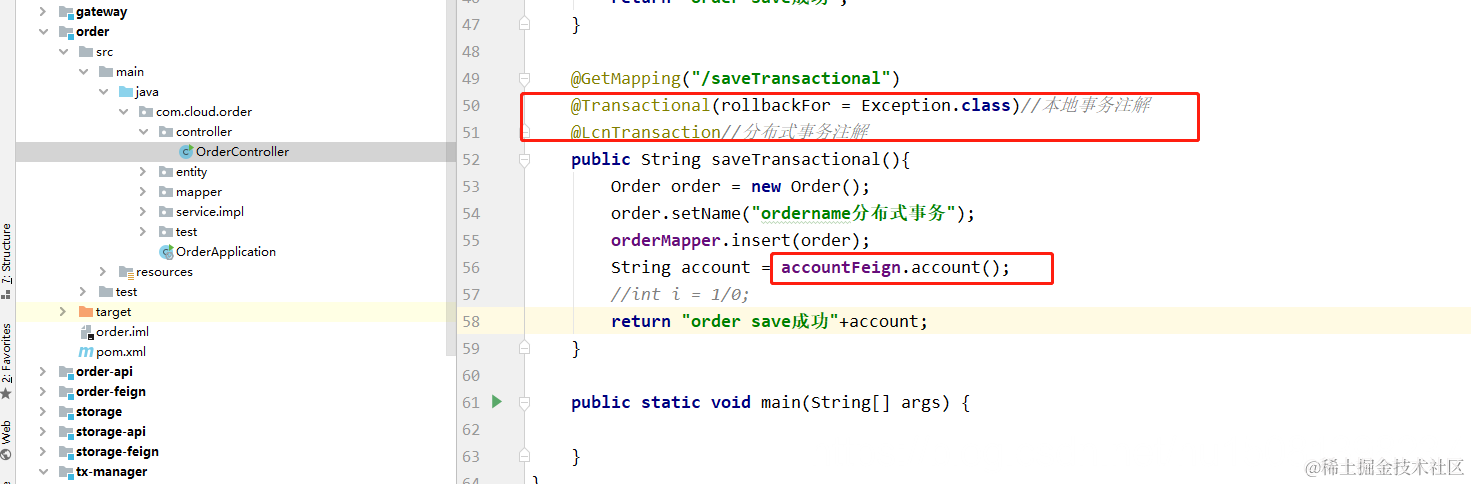Click line number 55 in the gutter
This screenshot has height=484, width=1471.
click(470, 241)
